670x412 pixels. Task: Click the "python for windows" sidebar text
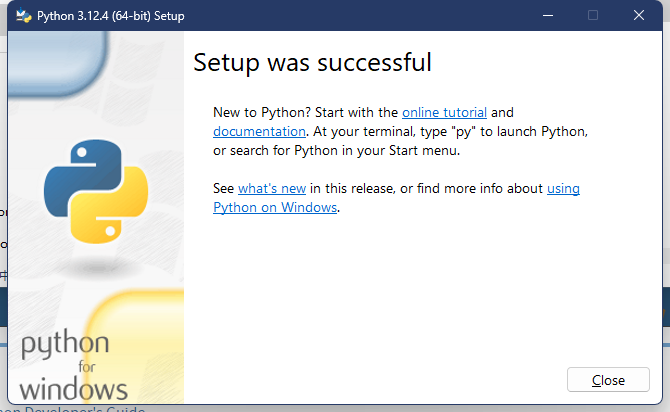(75, 365)
